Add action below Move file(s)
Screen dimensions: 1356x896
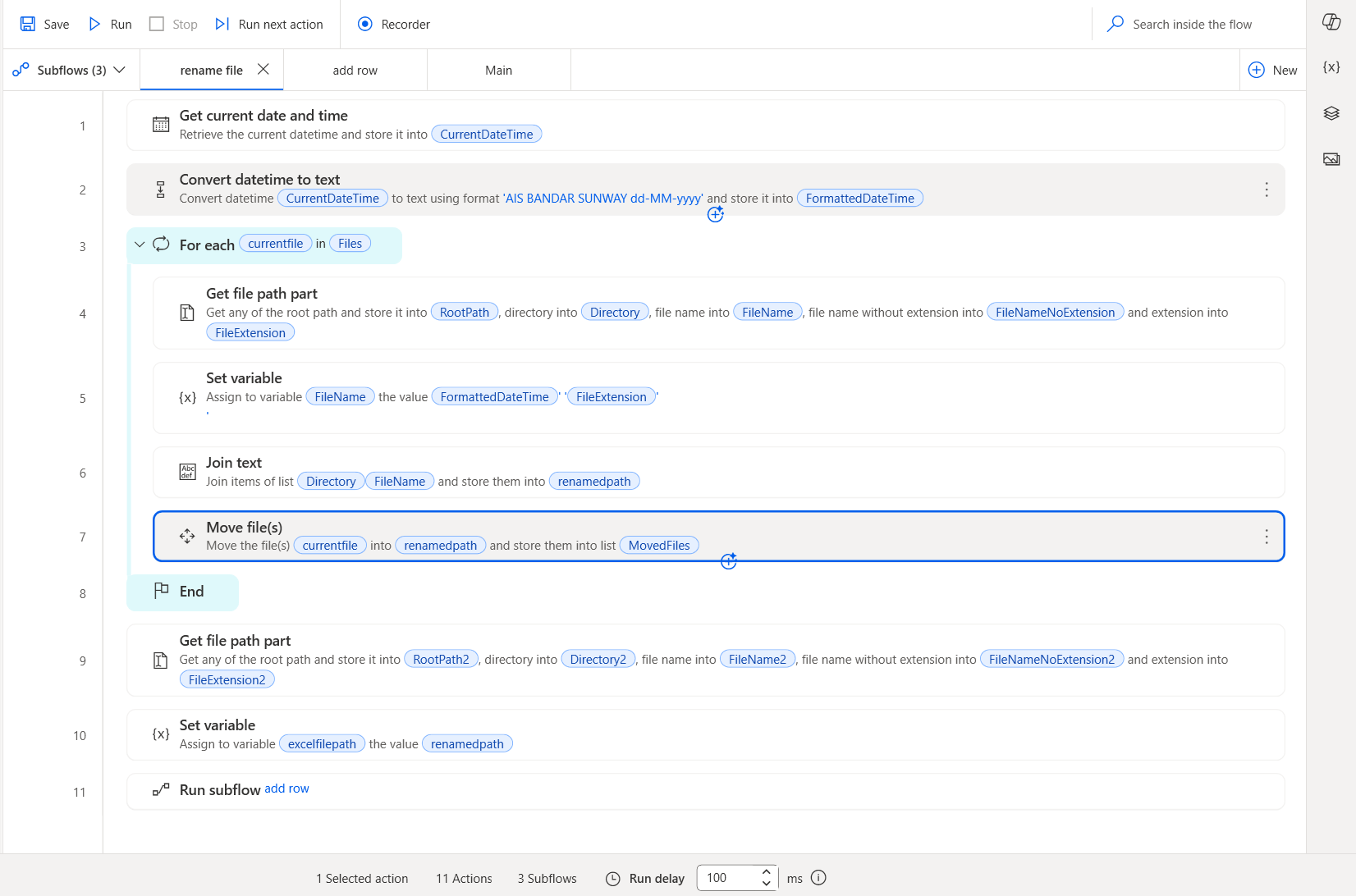coord(729,561)
